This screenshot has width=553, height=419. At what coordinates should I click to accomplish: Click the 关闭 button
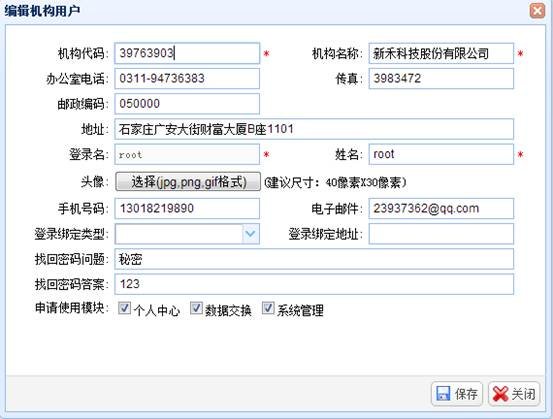pyautogui.click(x=514, y=394)
